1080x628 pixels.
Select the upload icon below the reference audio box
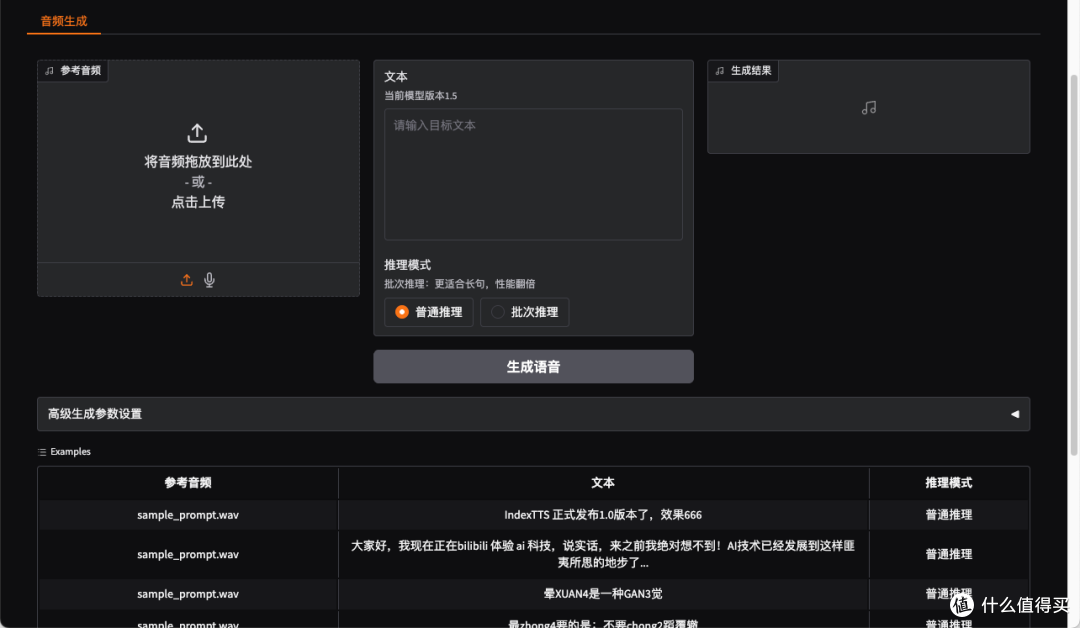(186, 280)
